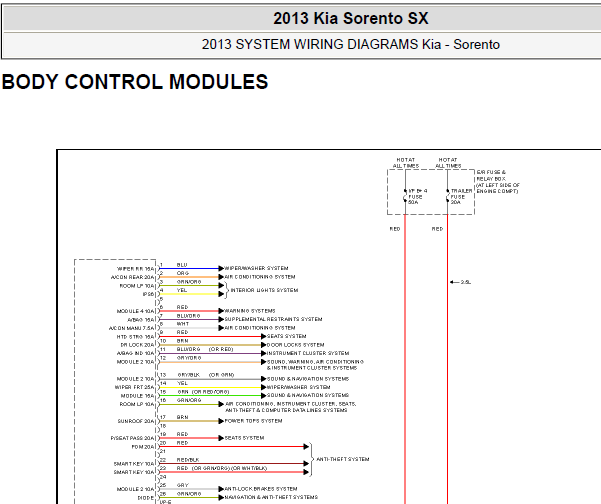The width and height of the screenshot is (601, 504).
Task: Click 'DOOR LOCKS SYSTEM' destination text
Action: (295, 345)
